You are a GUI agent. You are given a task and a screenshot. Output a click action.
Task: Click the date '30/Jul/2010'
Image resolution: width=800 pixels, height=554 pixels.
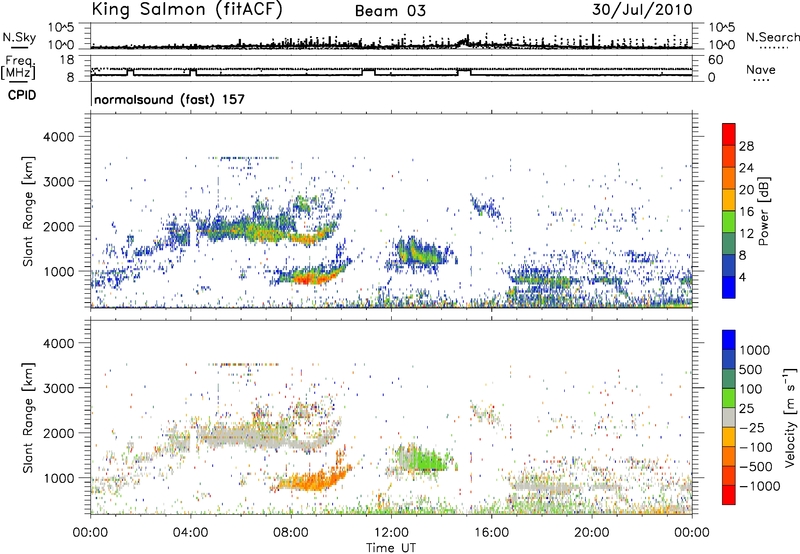pyautogui.click(x=642, y=9)
